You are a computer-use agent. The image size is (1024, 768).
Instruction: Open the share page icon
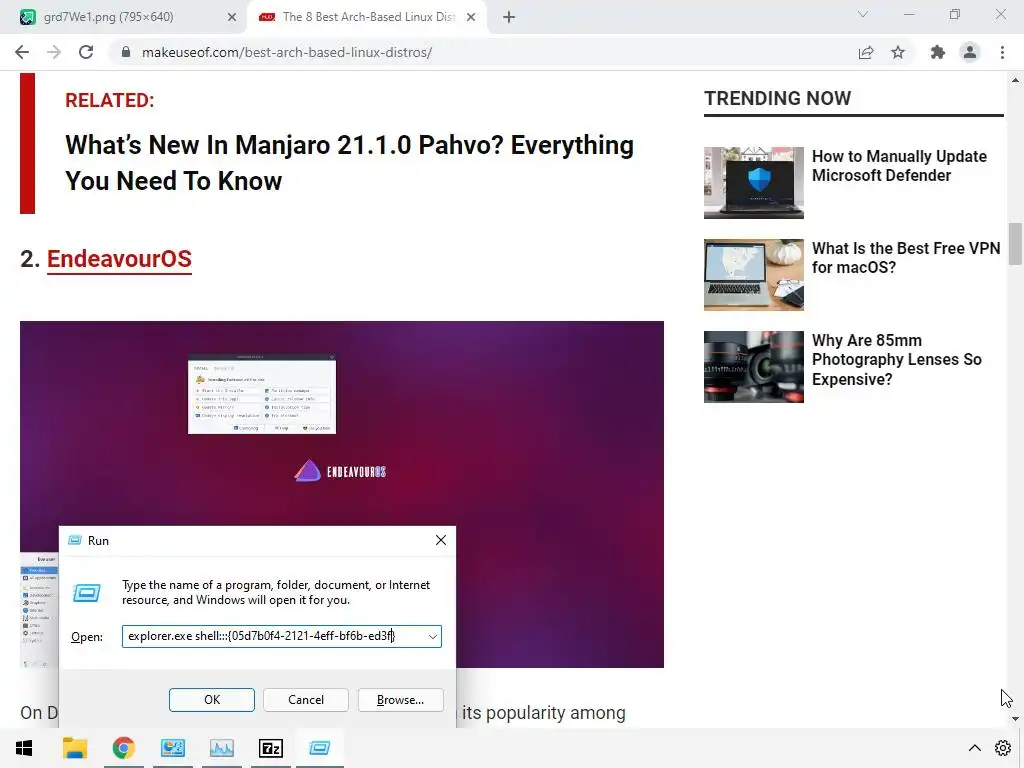click(x=866, y=52)
